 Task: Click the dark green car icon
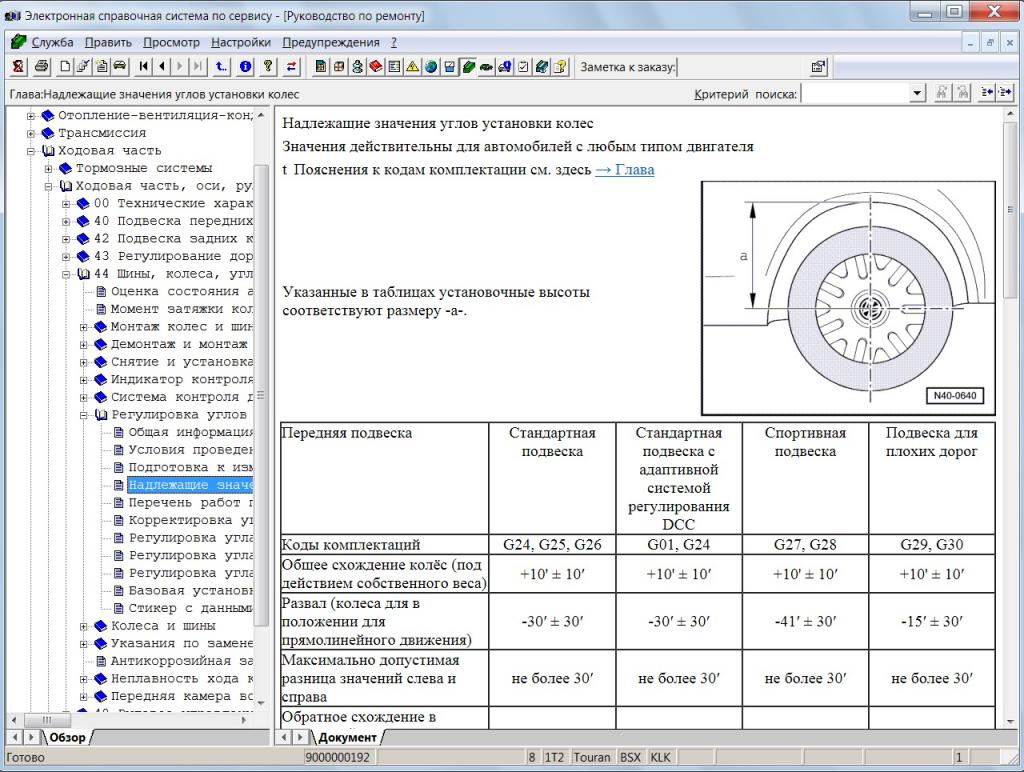[x=487, y=66]
